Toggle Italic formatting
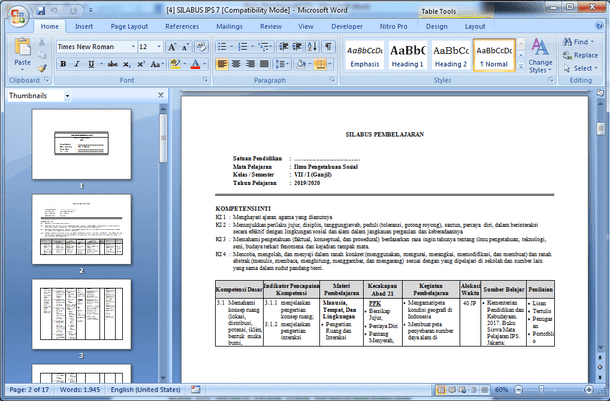Image resolution: width=610 pixels, height=401 pixels. coord(77,64)
